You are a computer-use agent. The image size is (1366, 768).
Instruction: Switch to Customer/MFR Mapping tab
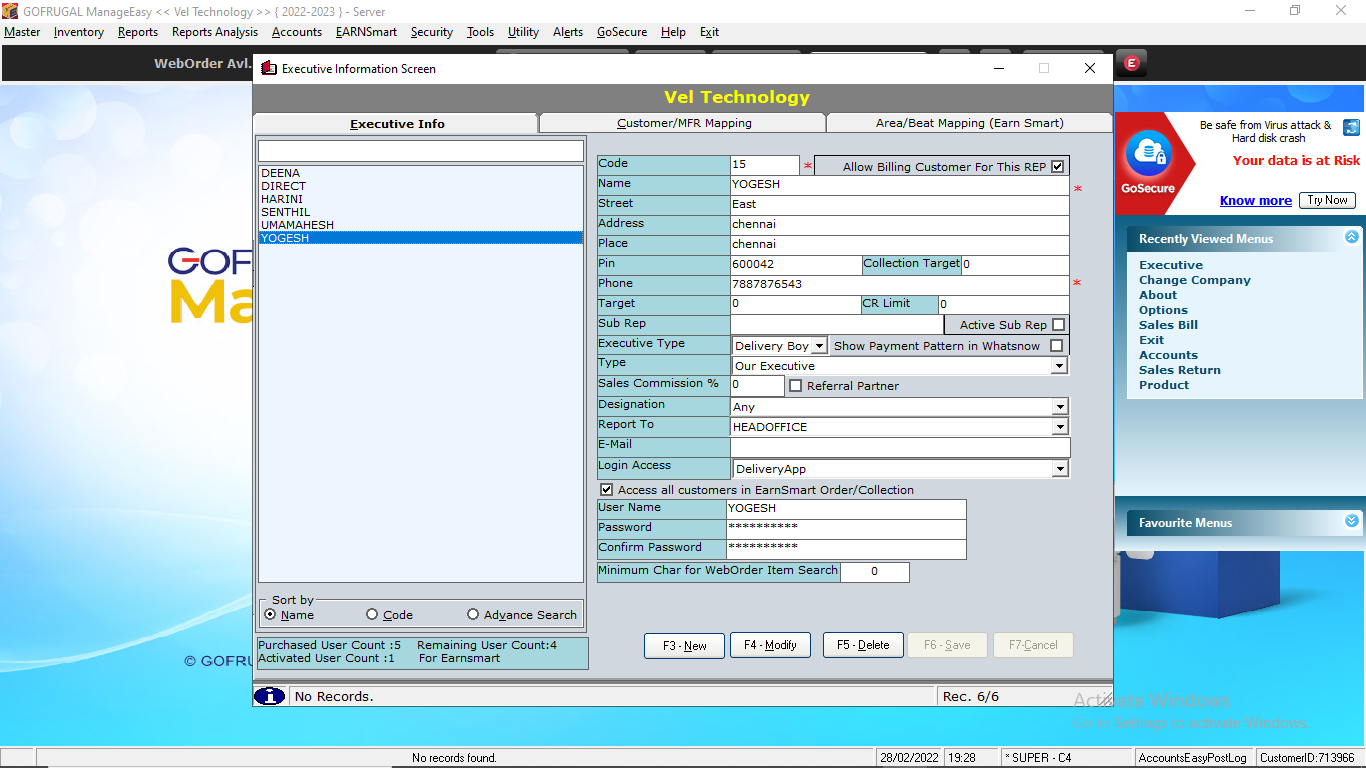pyautogui.click(x=683, y=123)
